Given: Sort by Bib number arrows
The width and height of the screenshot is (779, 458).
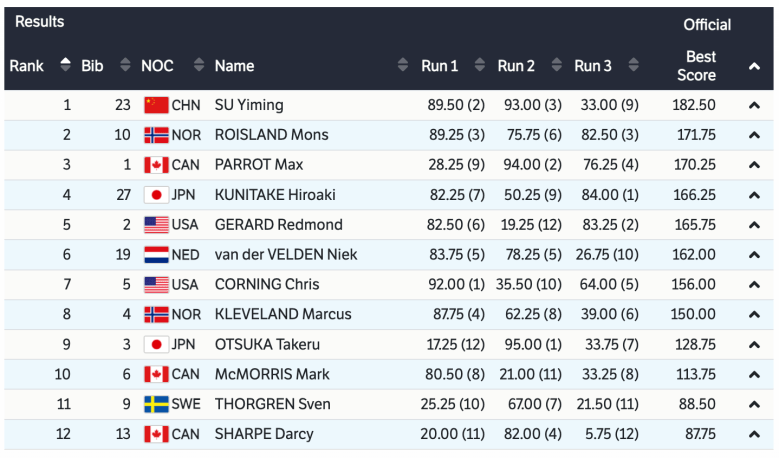Looking at the screenshot, I should point(125,66).
